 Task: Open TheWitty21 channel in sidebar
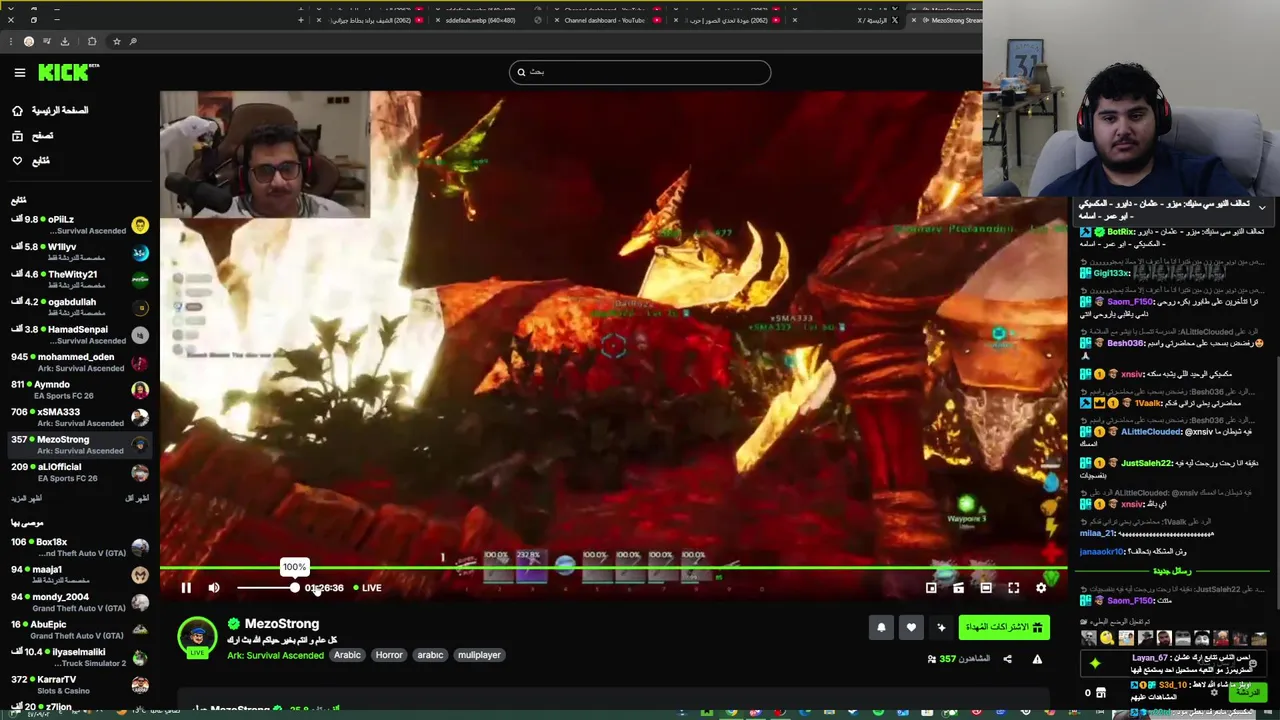(80, 280)
